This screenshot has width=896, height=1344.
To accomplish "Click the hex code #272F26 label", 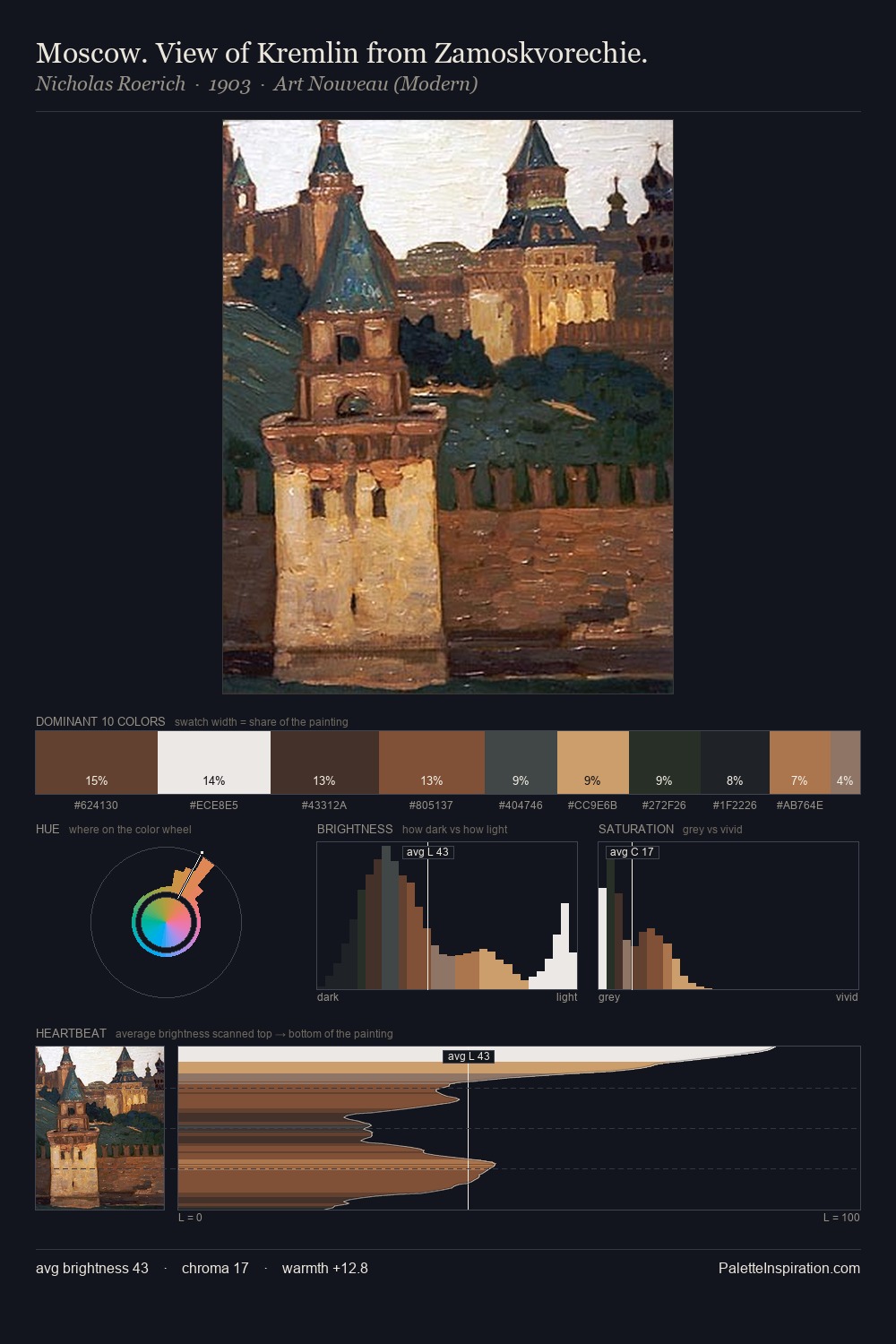I will (664, 806).
